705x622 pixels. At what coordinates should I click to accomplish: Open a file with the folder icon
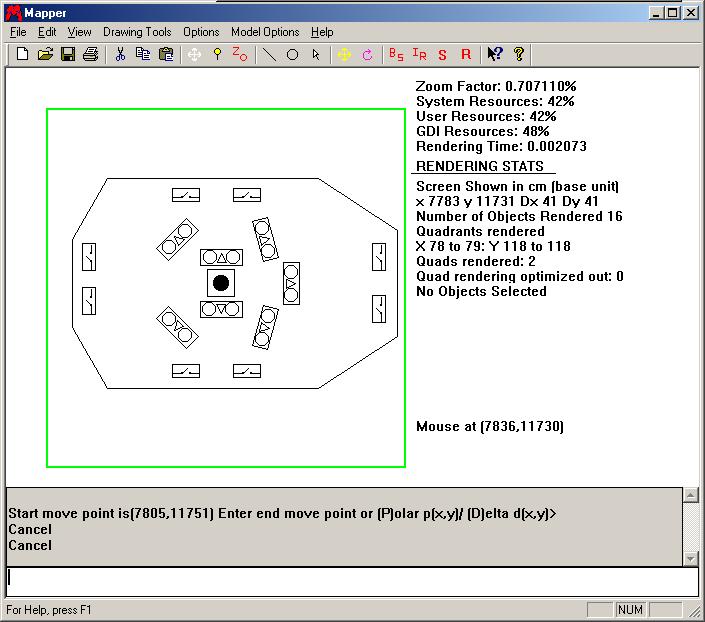45,54
